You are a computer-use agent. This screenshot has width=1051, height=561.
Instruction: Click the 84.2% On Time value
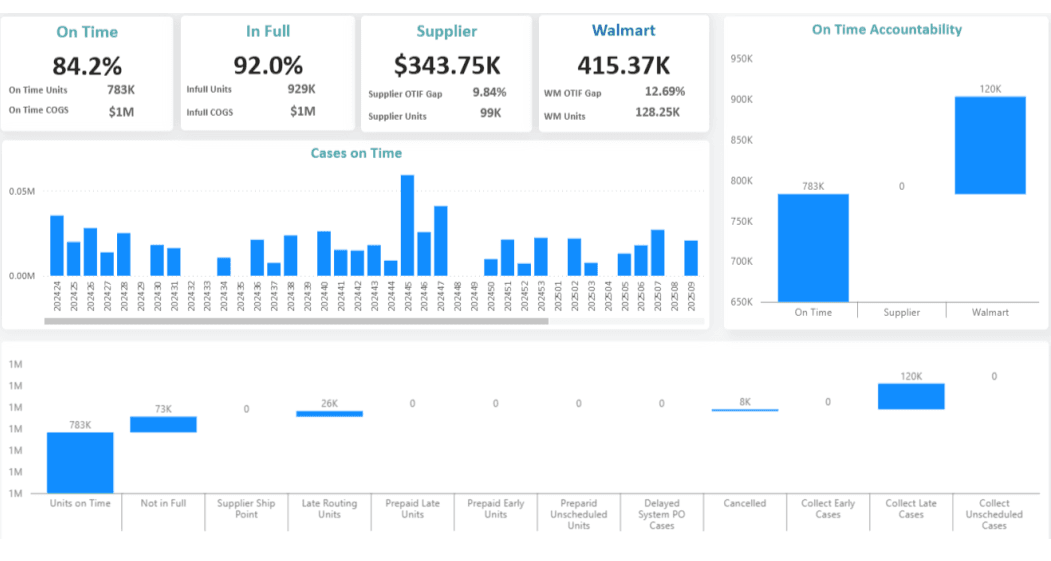coord(87,66)
